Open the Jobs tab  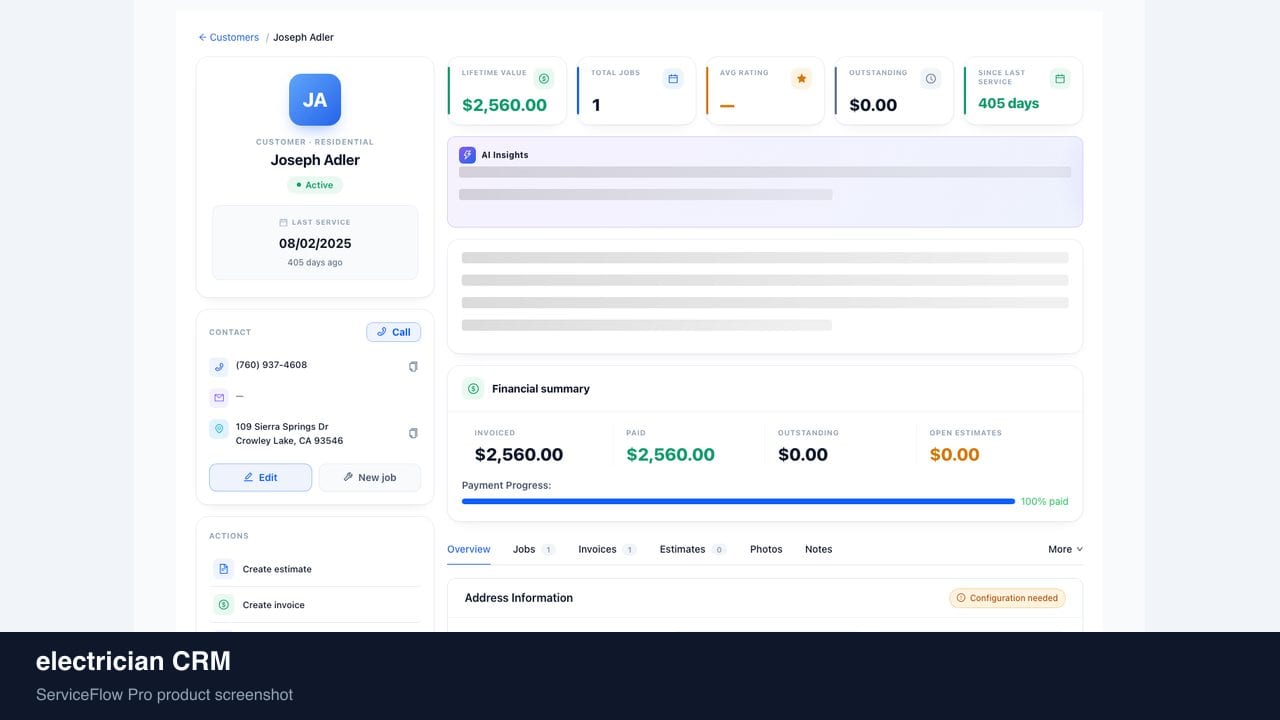(x=534, y=549)
